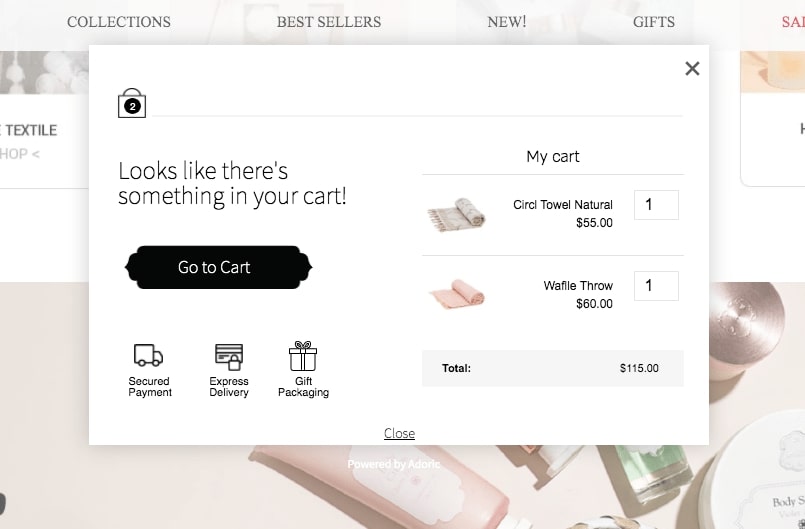Edit quantity field for Circl Towel Natural
805x529 pixels.
tap(656, 205)
